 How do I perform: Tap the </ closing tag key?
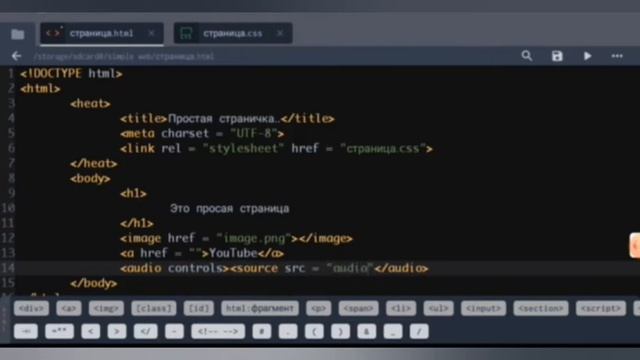(x=146, y=331)
